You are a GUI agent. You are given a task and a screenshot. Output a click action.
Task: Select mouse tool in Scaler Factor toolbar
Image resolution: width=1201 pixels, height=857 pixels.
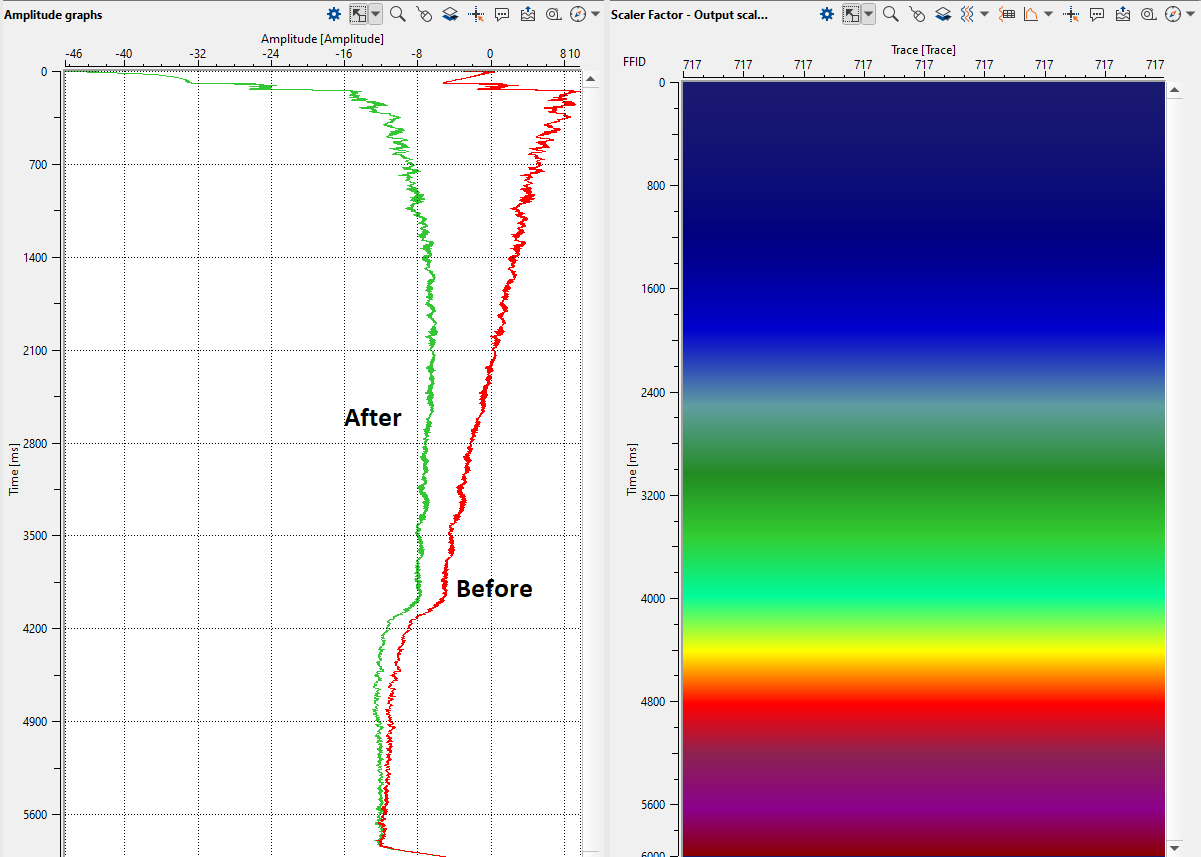point(917,14)
